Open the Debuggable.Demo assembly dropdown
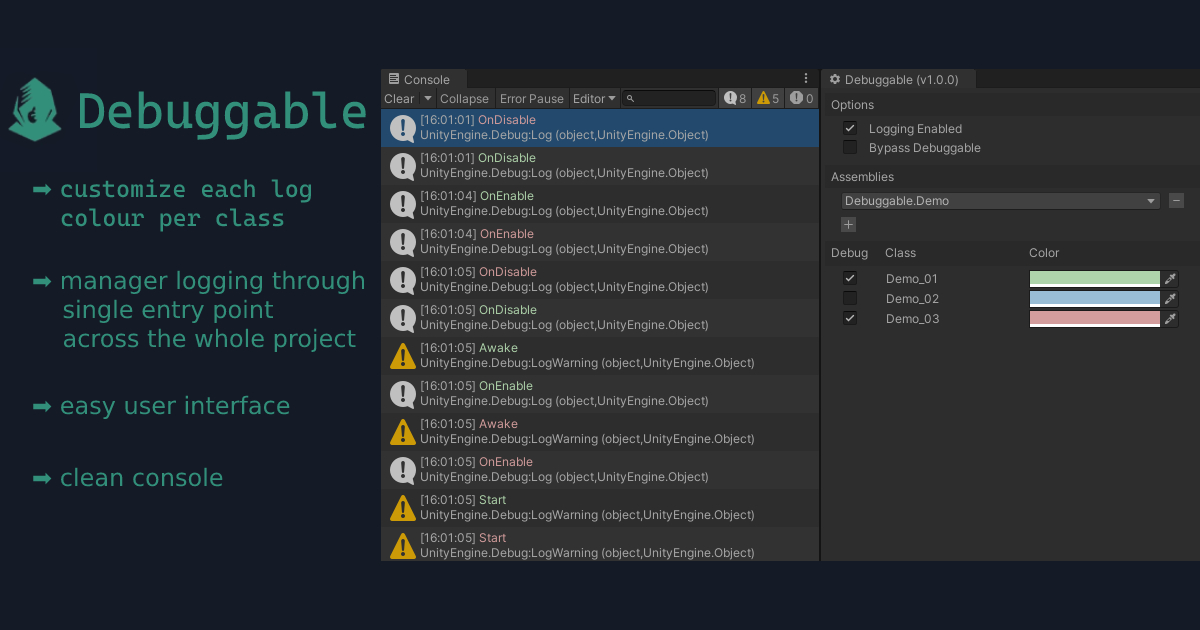Viewport: 1200px width, 630px height. click(x=1000, y=200)
